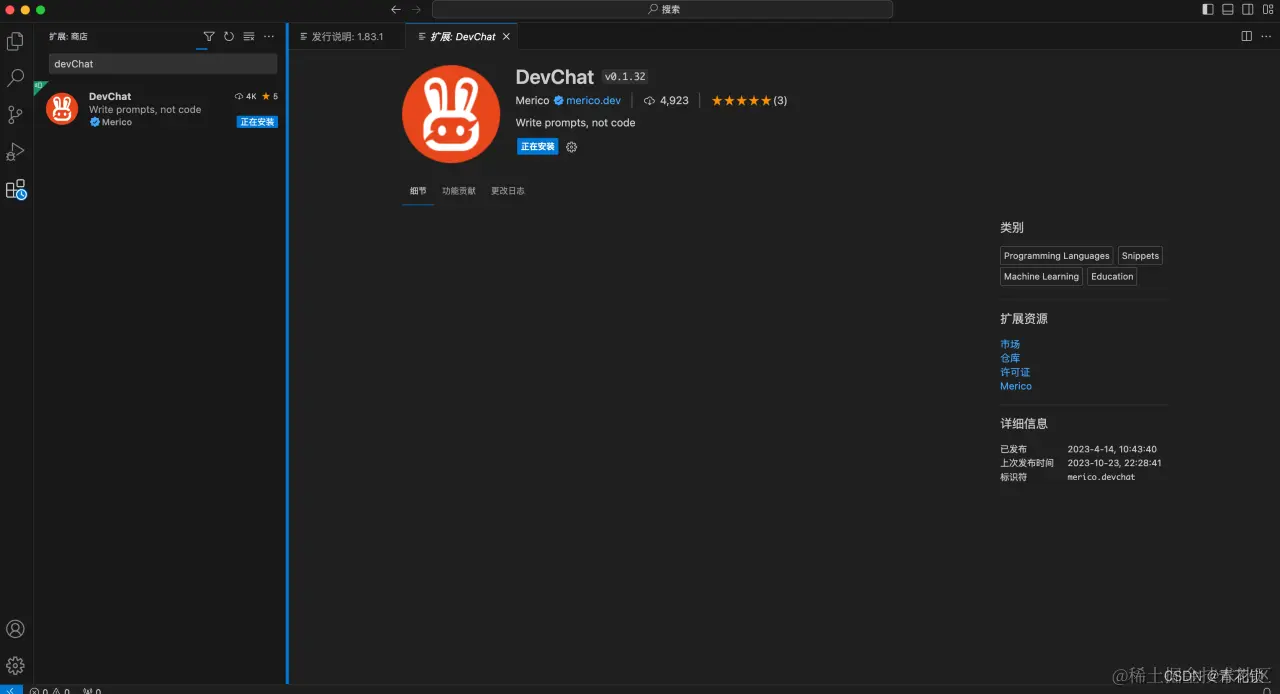Open the 功能贡献 feature contributions tab

click(x=459, y=191)
